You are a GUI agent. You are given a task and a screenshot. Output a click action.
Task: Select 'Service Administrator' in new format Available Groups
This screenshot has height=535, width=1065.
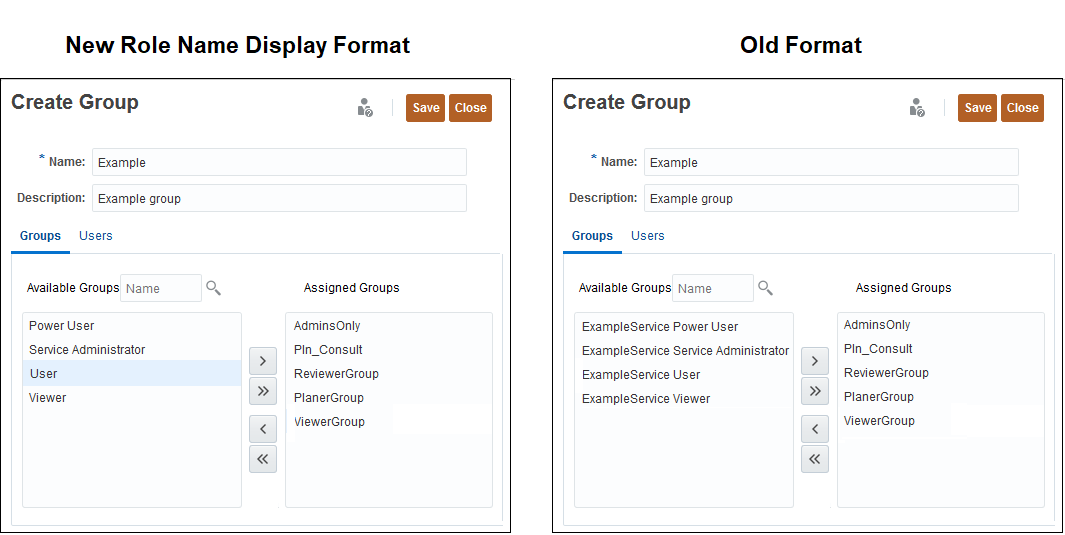point(87,350)
